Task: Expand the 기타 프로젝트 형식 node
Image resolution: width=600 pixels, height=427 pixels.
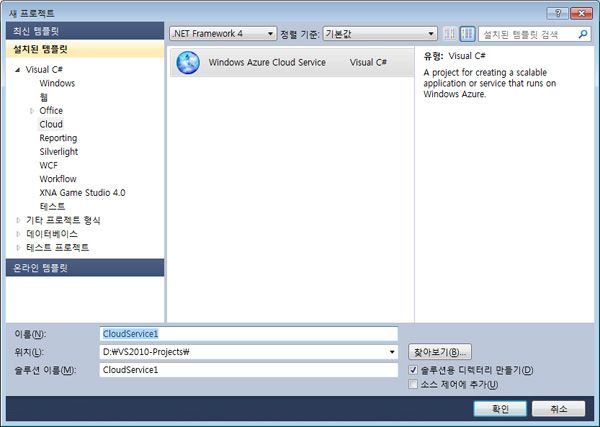Action: [18, 220]
